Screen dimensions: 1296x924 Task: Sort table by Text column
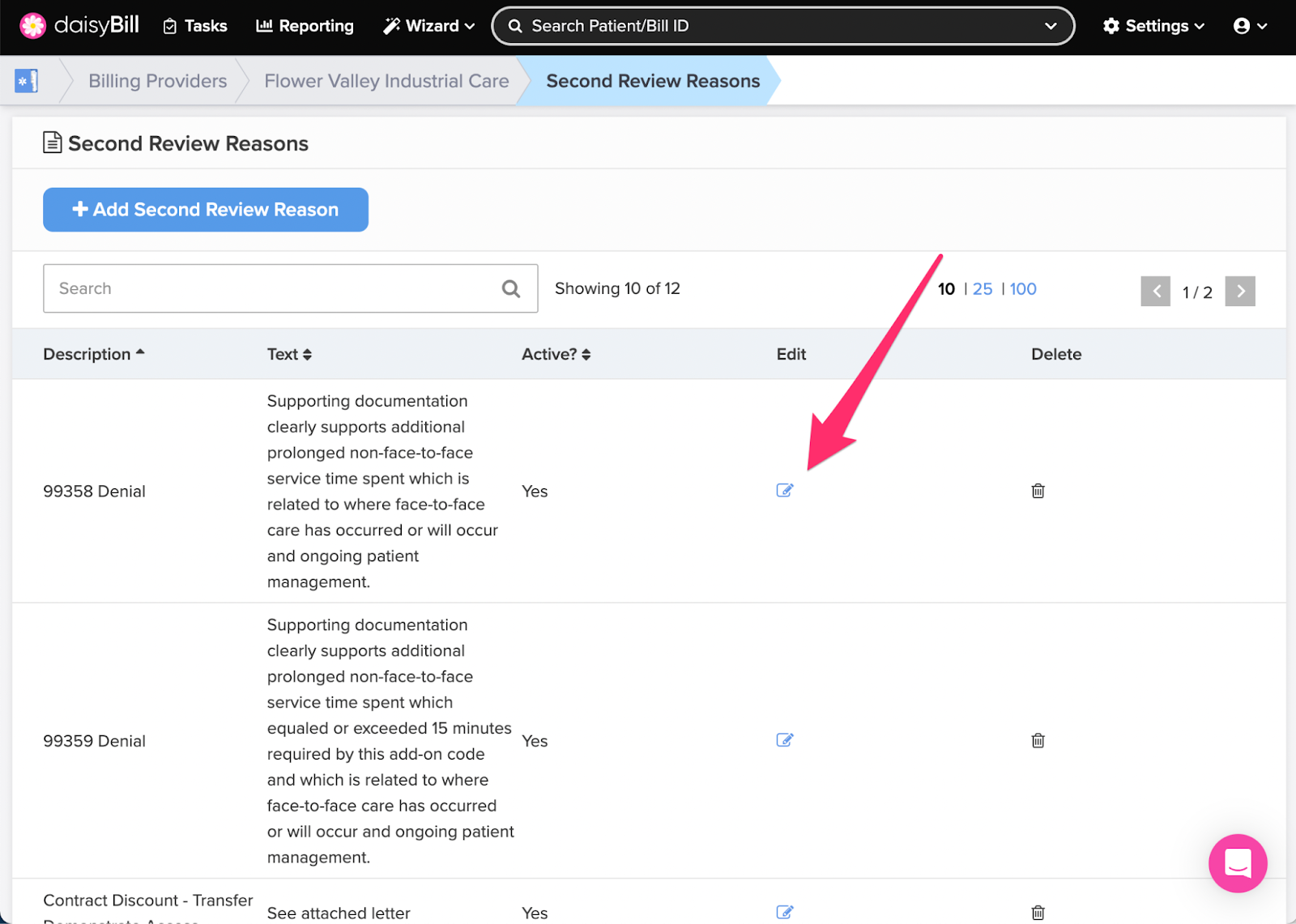pyautogui.click(x=289, y=354)
